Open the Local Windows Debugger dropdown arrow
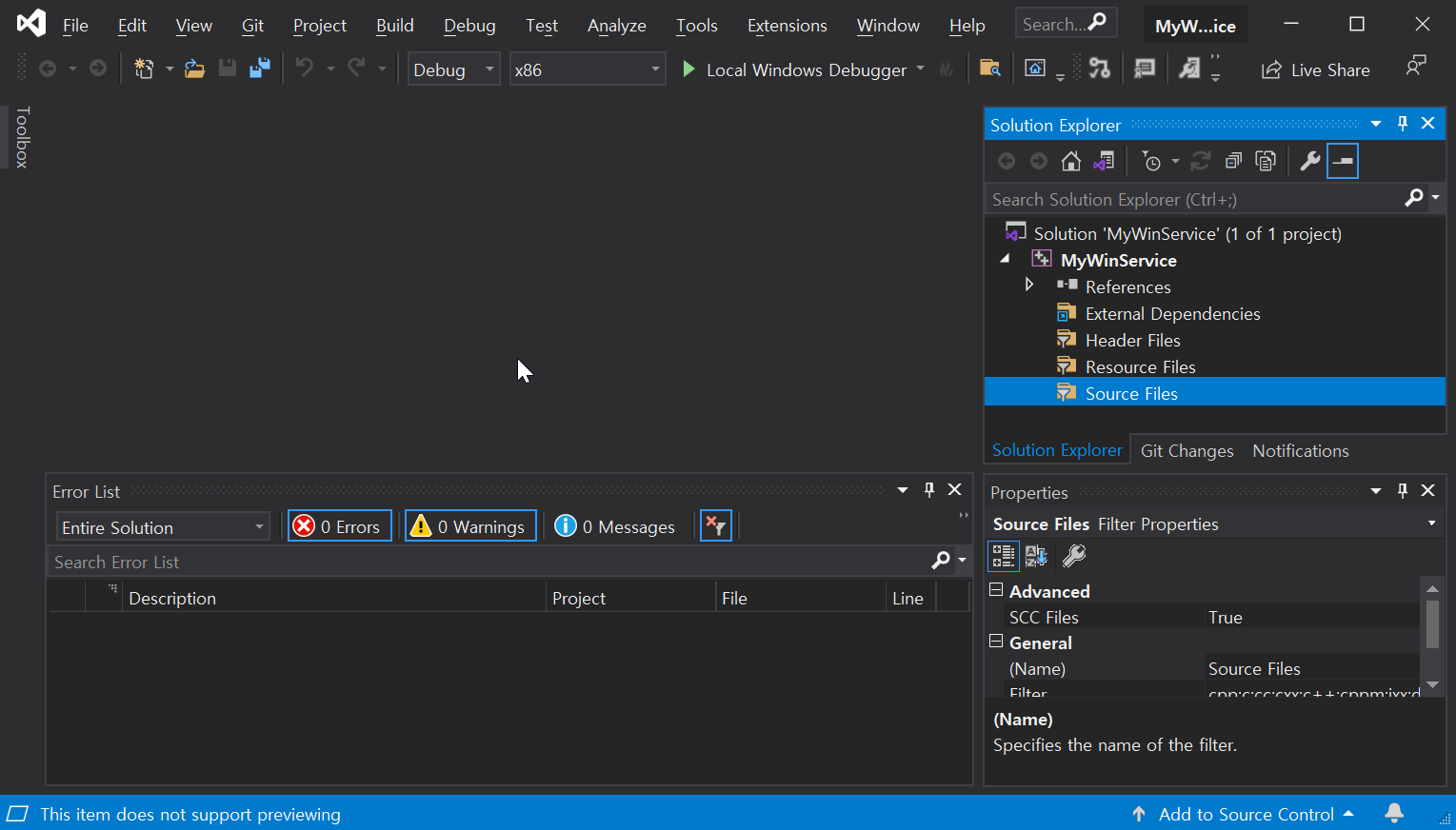 click(920, 69)
